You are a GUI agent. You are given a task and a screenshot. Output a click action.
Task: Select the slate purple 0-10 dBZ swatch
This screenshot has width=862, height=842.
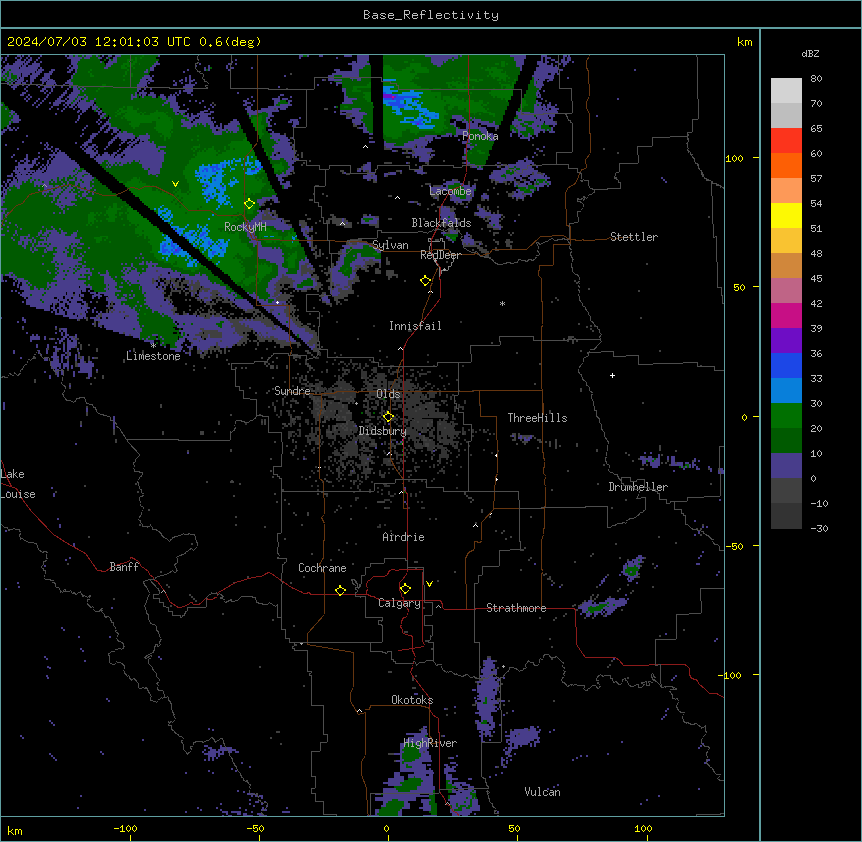(786, 466)
